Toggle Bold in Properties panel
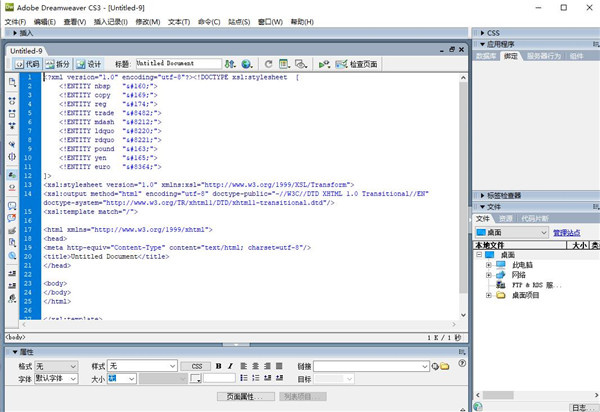 coord(218,366)
